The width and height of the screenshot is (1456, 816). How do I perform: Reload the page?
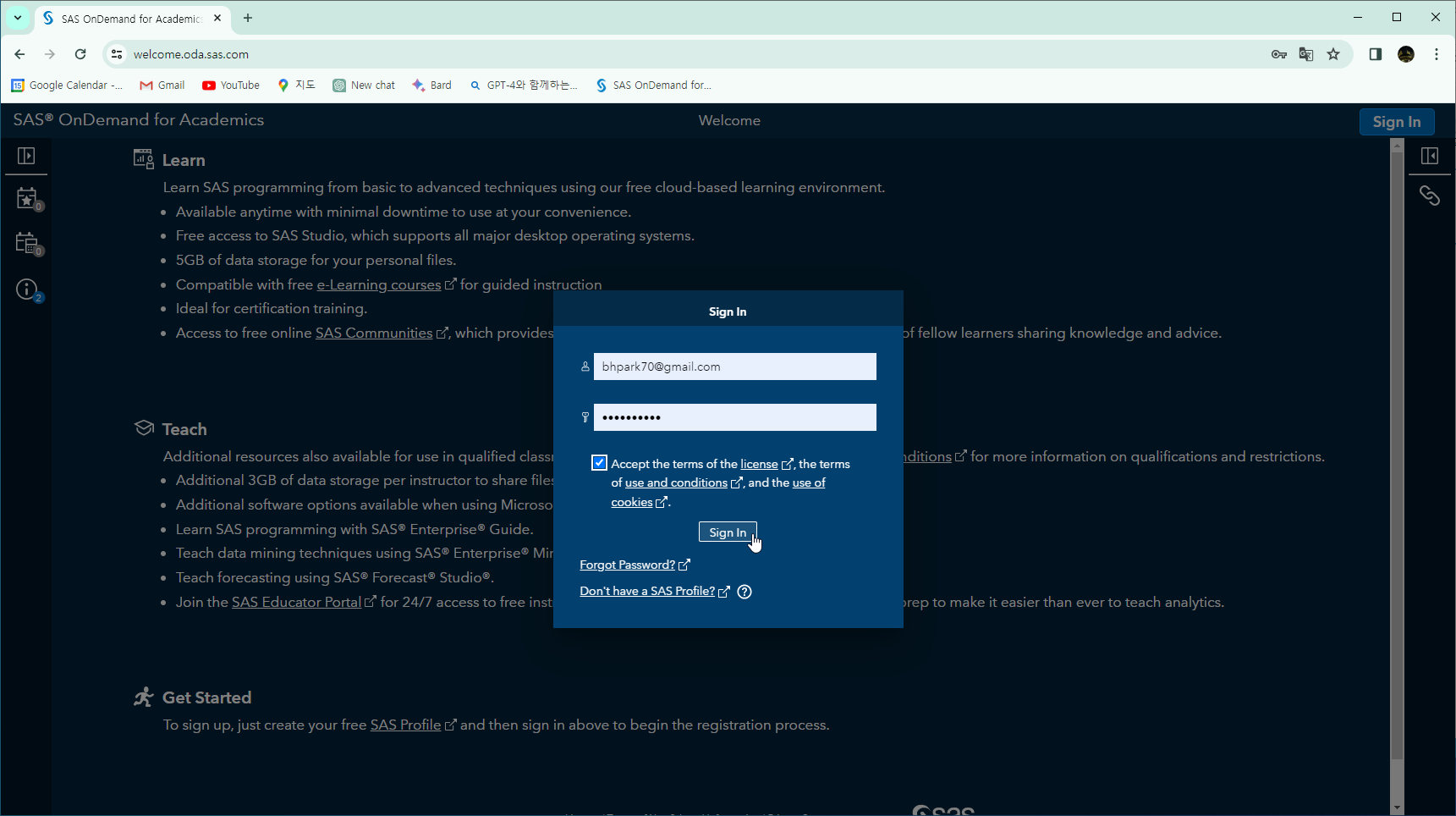(80, 54)
